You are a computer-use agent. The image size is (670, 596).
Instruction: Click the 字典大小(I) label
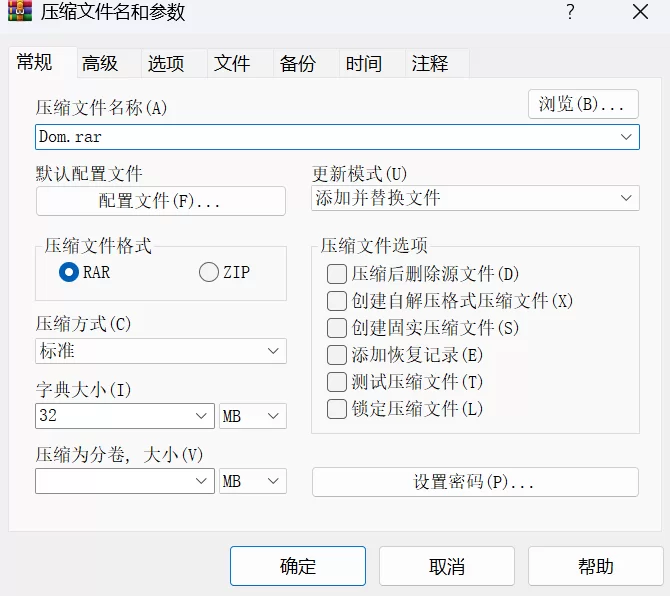(83, 390)
